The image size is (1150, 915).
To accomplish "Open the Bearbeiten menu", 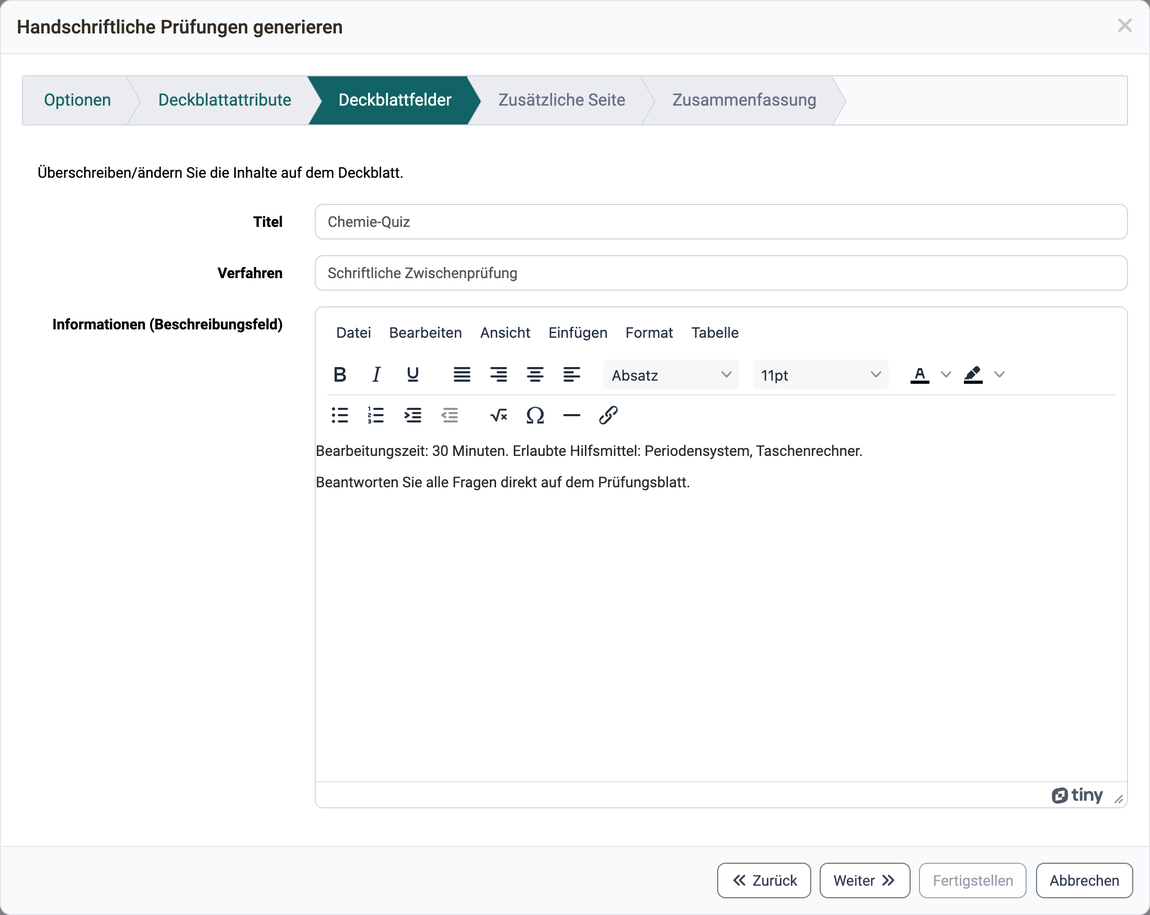I will point(425,333).
